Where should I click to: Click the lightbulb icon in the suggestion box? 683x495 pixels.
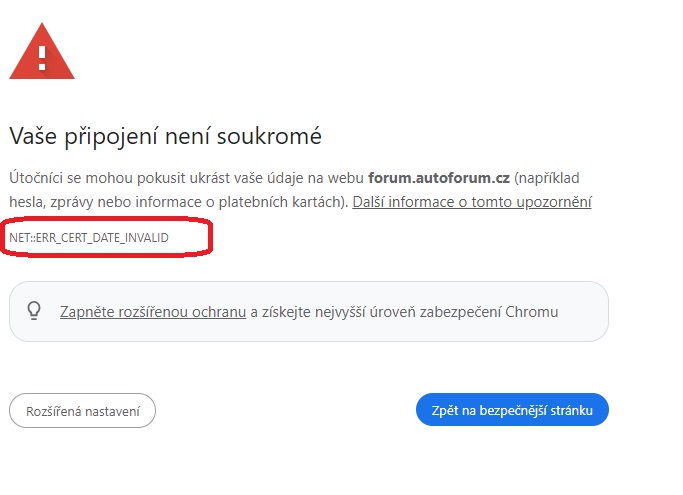point(34,311)
